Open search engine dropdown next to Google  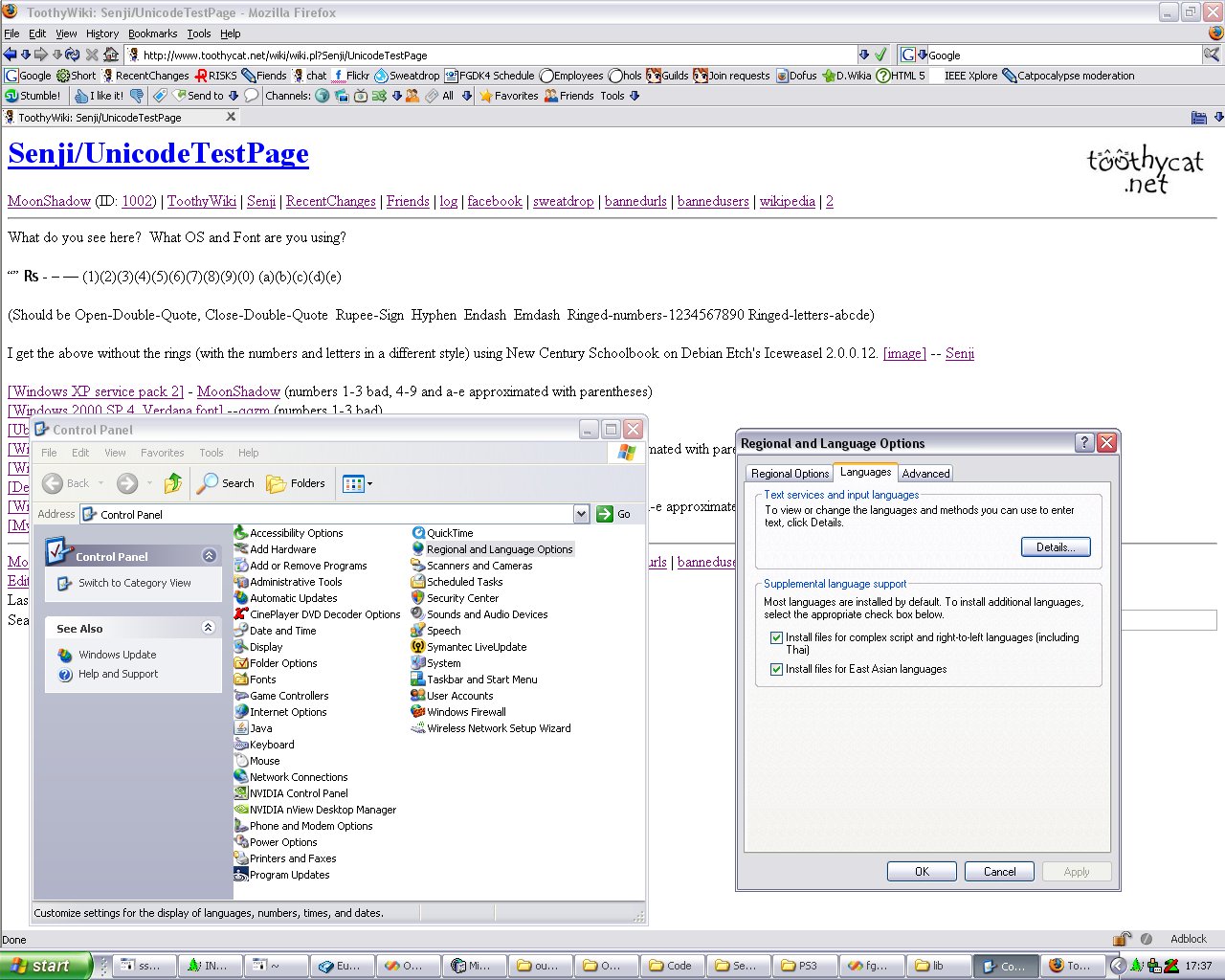[923, 55]
